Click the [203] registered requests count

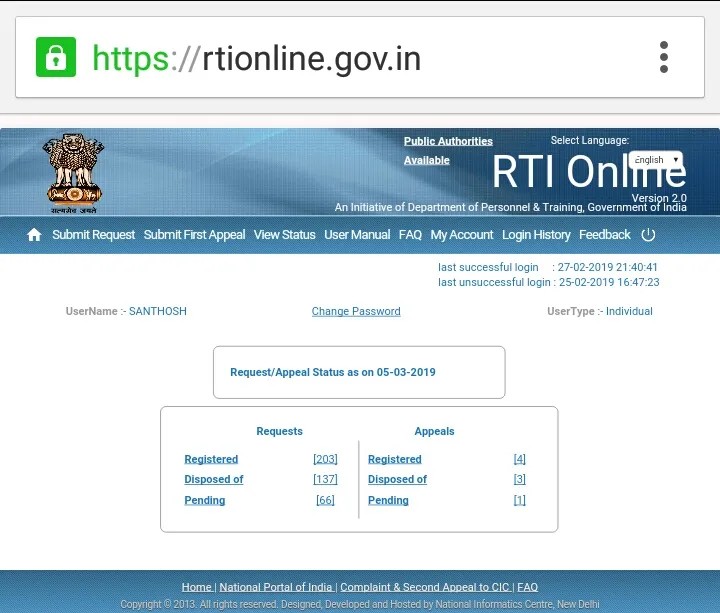tap(325, 459)
